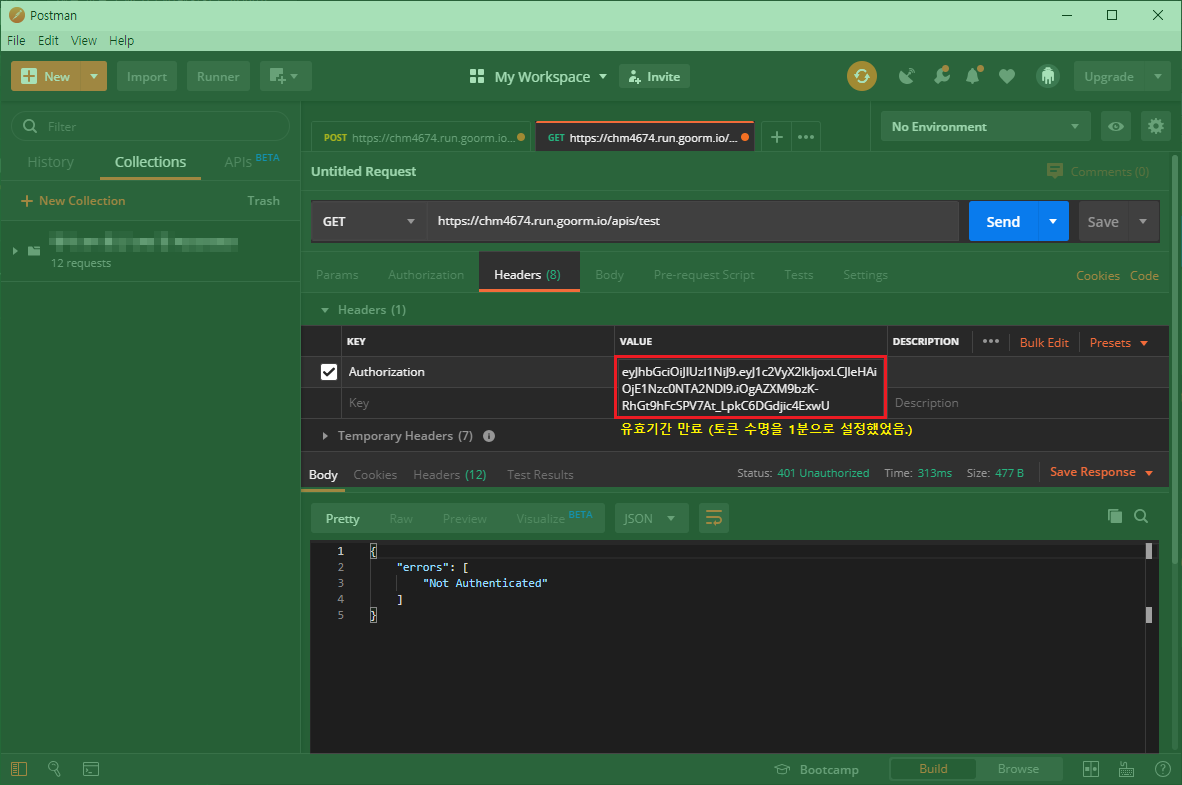Open the Upgrade dropdown arrow
The image size is (1182, 785).
coord(1158,76)
